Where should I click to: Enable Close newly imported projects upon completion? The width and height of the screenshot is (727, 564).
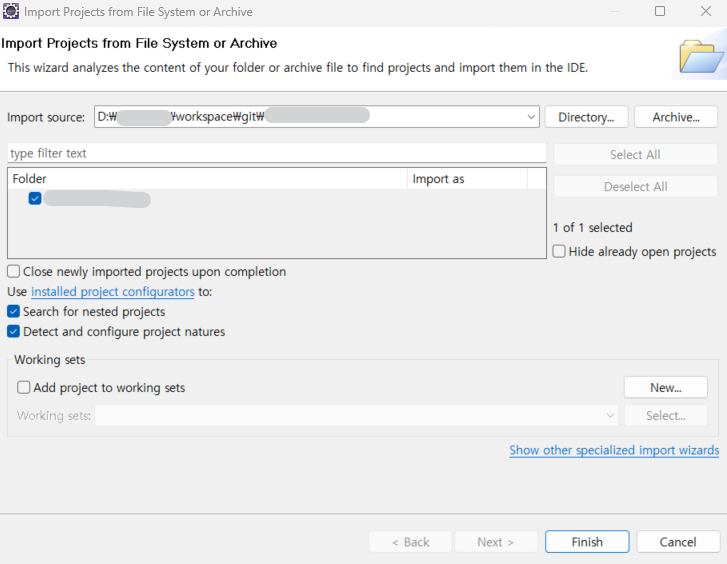(x=14, y=272)
